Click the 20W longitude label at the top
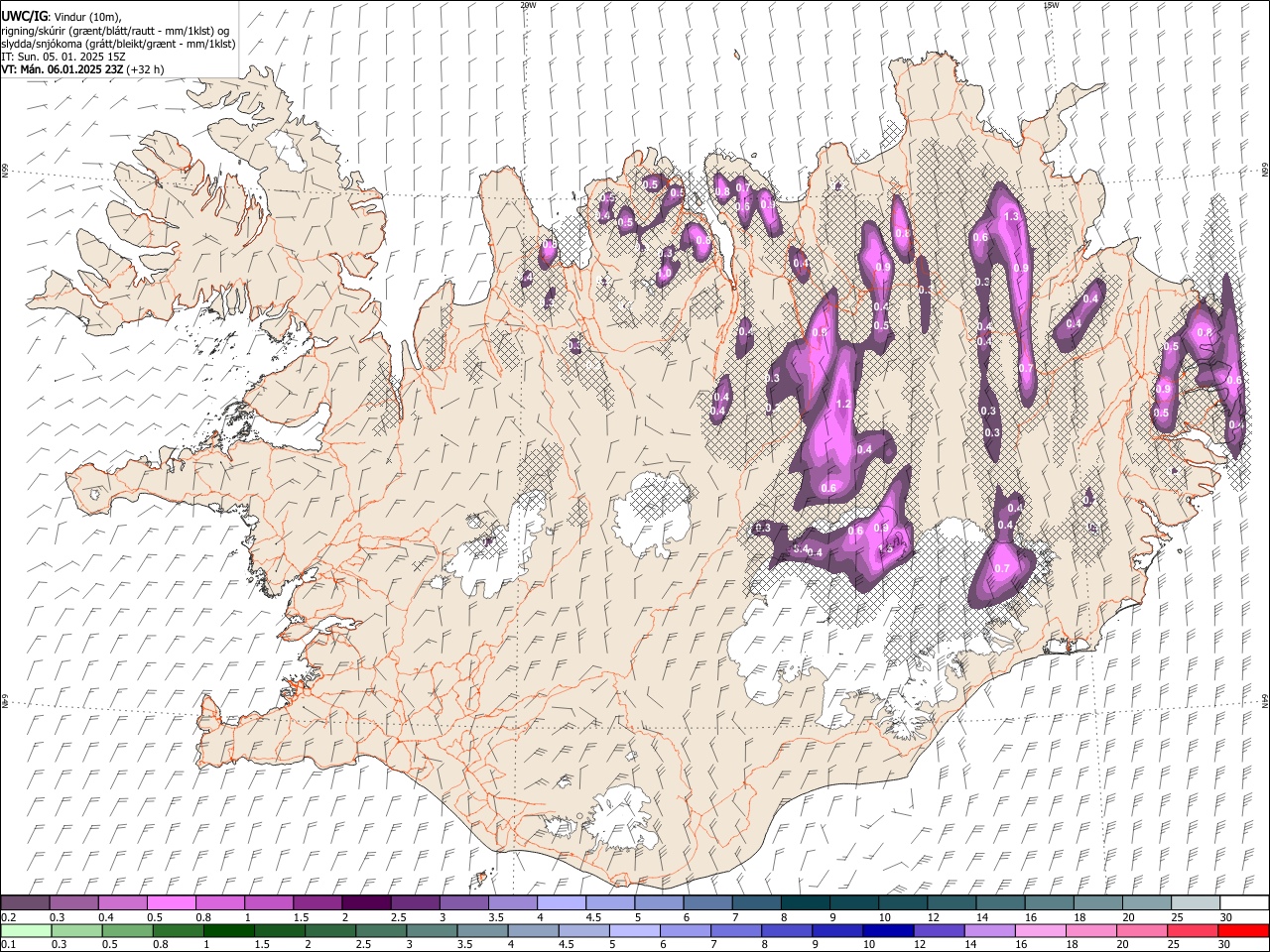This screenshot has height=952, width=1270. (529, 5)
